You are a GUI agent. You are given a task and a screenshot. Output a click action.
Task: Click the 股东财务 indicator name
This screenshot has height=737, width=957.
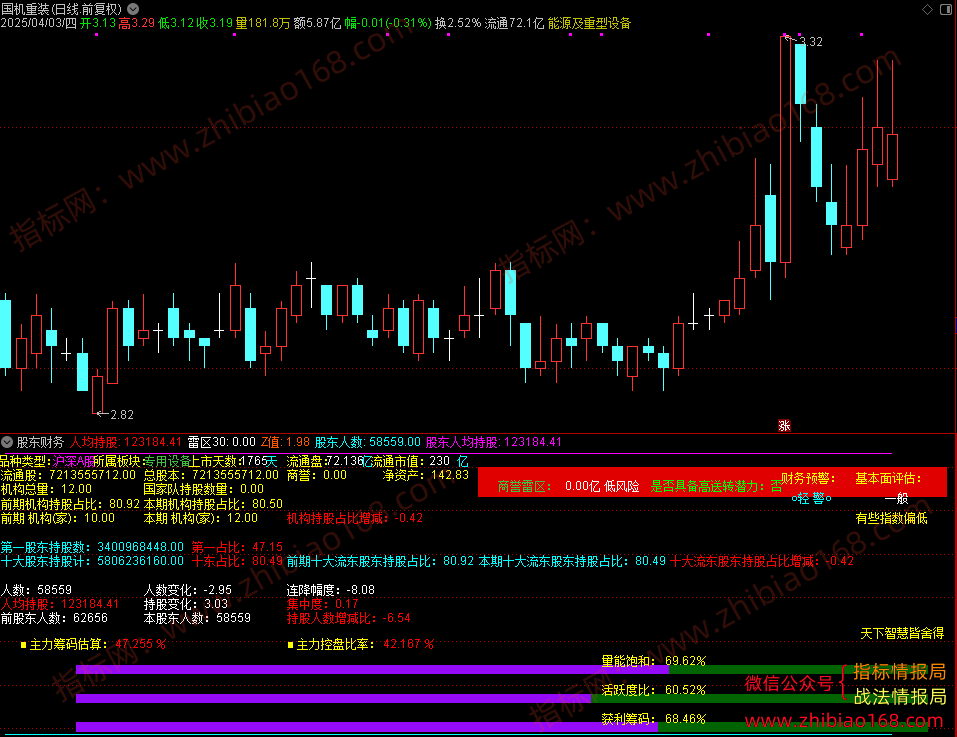pos(40,442)
